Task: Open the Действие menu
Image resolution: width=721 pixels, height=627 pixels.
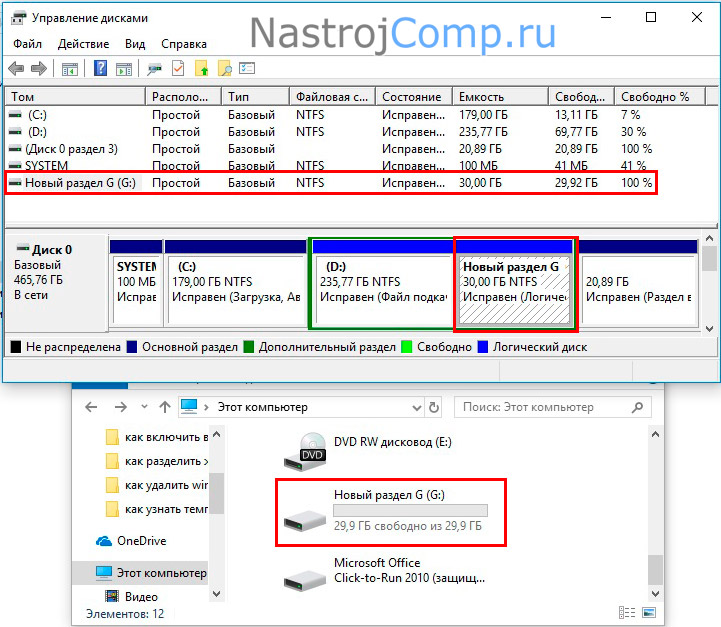Action: [x=83, y=44]
